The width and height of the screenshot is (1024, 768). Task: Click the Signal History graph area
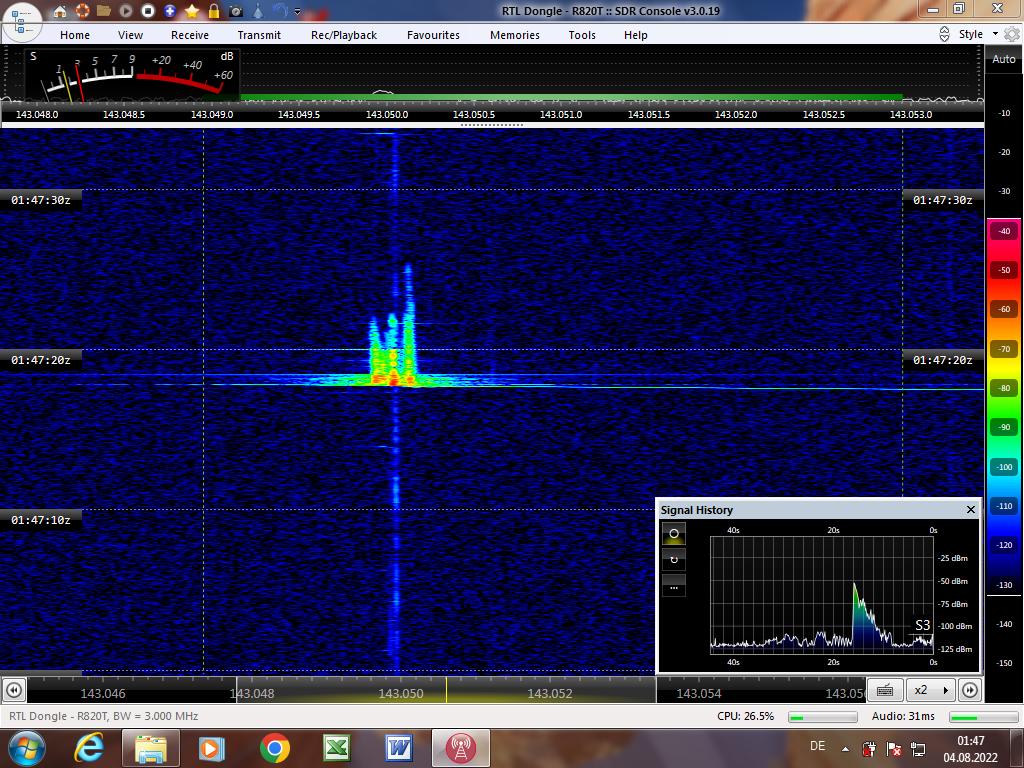(822, 595)
